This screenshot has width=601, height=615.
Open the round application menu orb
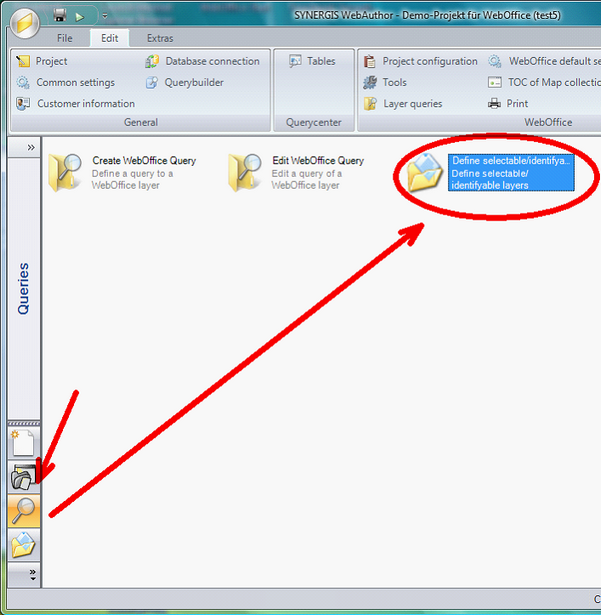click(x=25, y=23)
